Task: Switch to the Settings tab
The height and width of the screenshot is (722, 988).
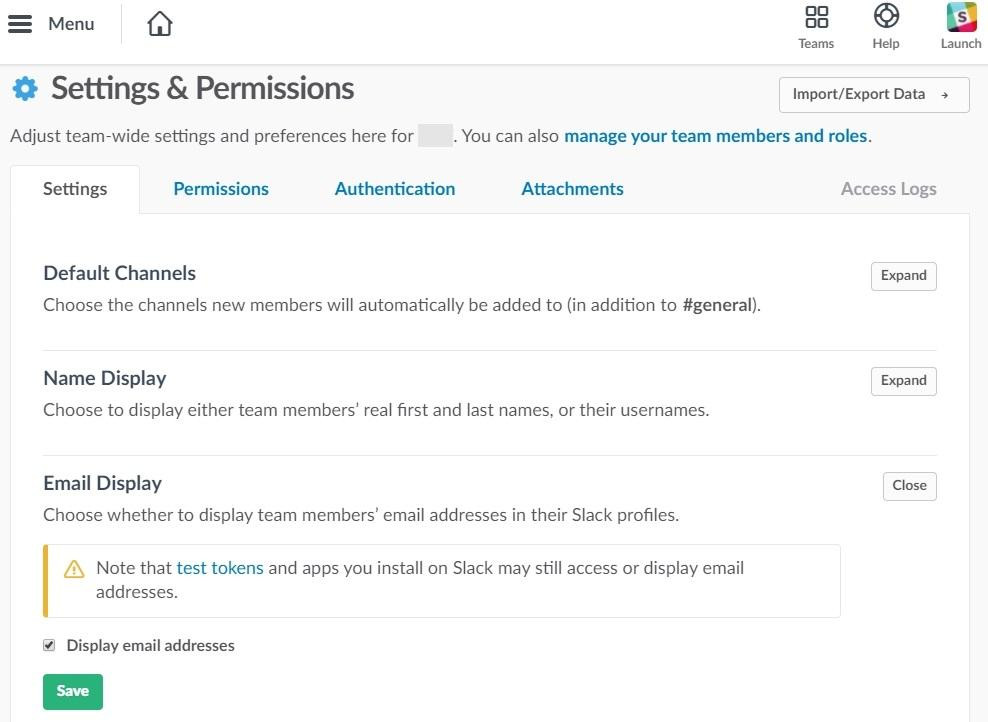Action: [75, 188]
